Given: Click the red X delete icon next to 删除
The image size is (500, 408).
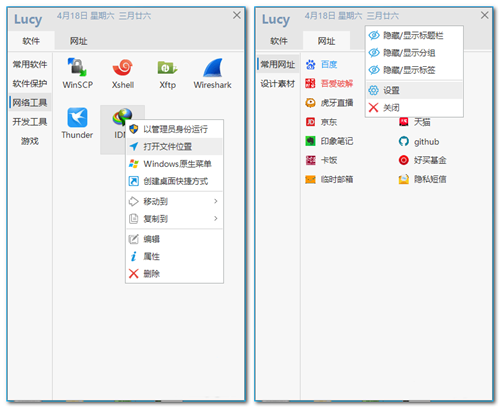Looking at the screenshot, I should tap(134, 274).
